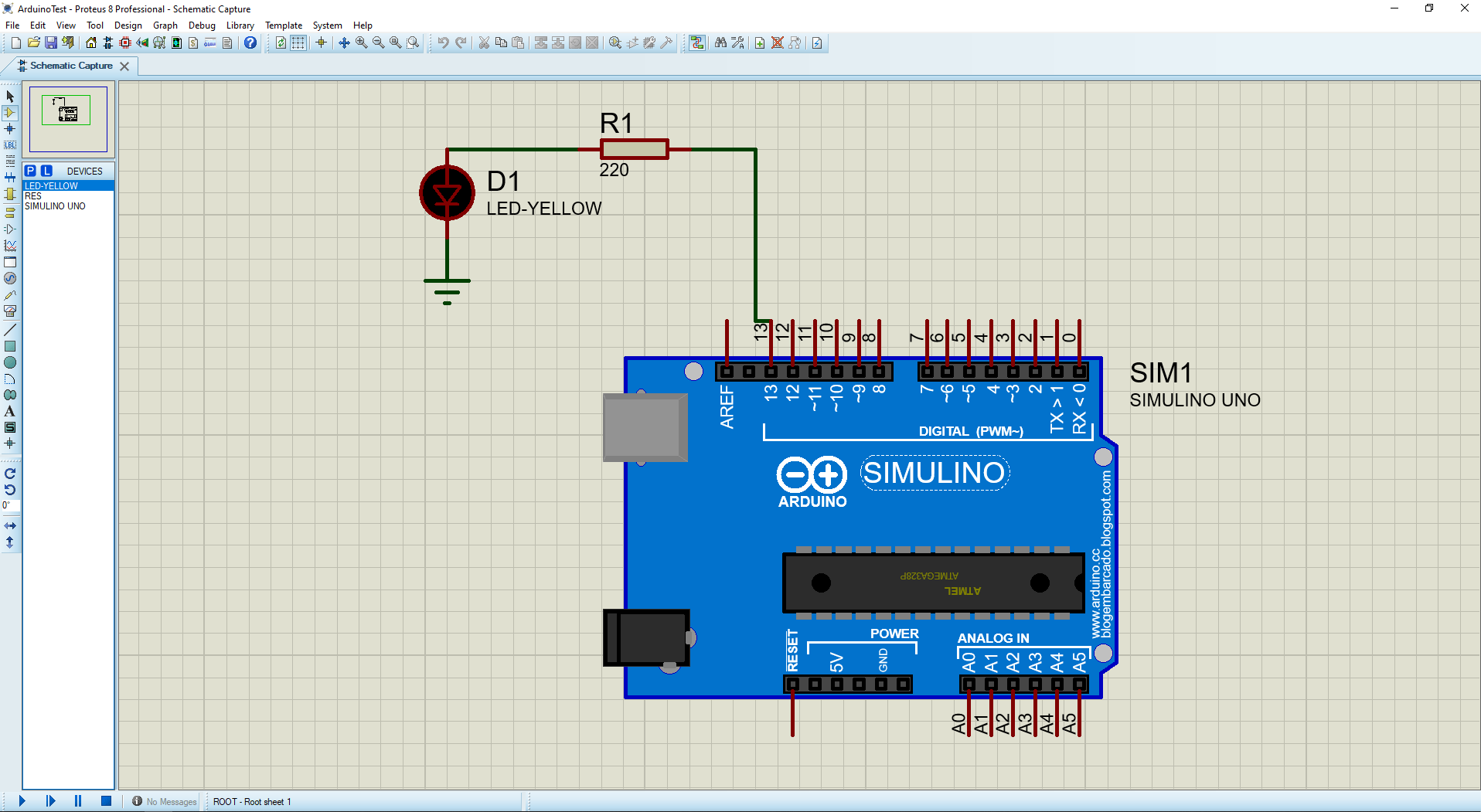Open the Debug menu
1481x812 pixels.
pos(202,25)
